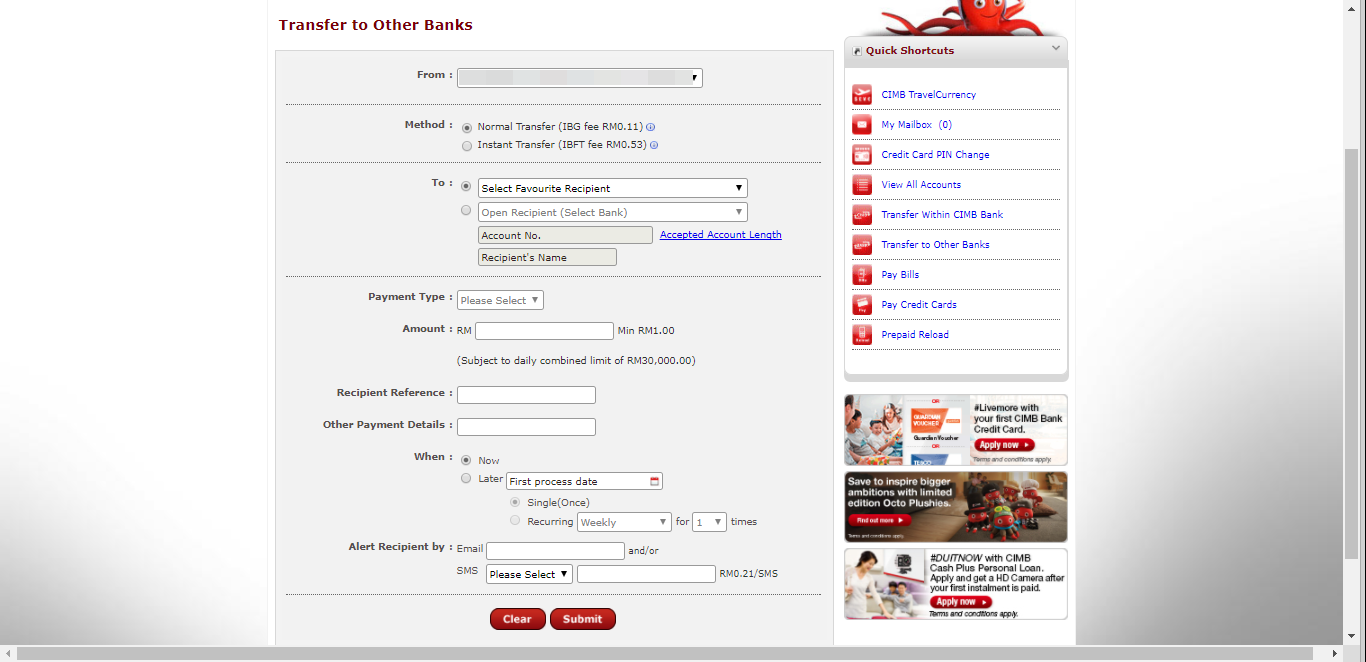
Task: Open the Pay Credit Cards link
Action: [x=919, y=305]
